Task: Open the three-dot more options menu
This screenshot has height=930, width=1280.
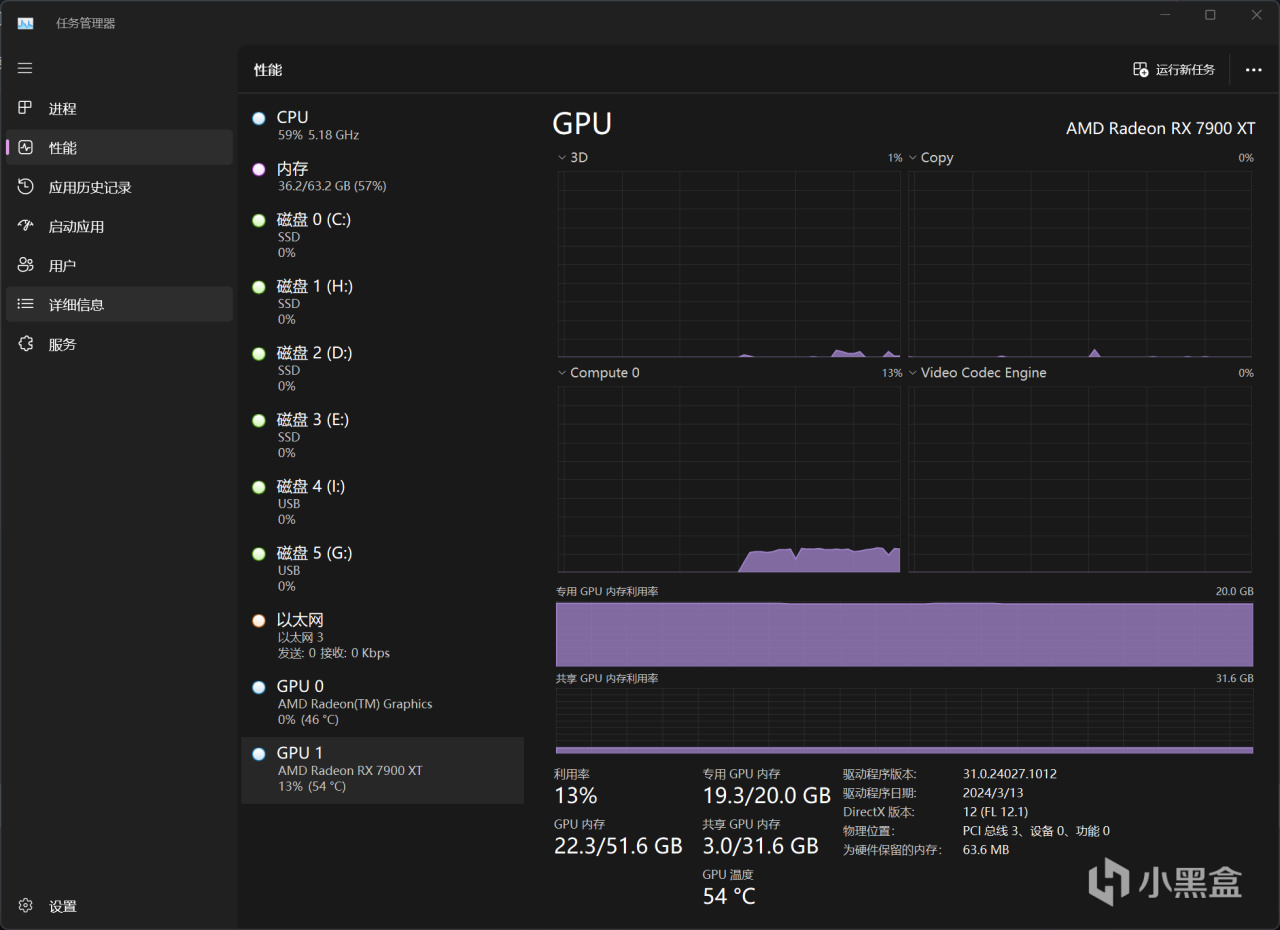Action: tap(1253, 70)
